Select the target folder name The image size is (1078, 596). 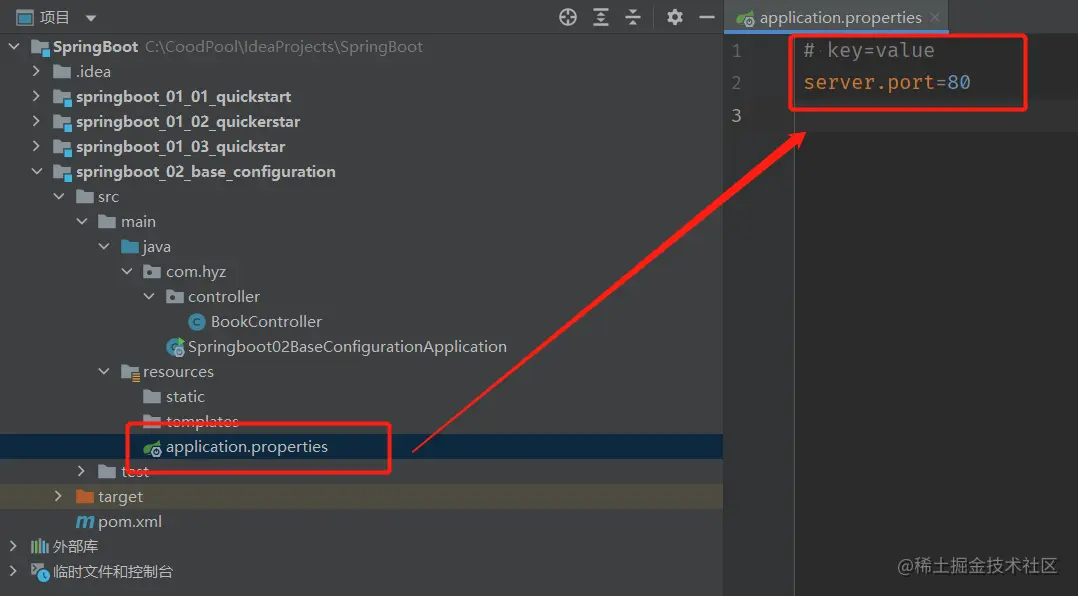click(x=120, y=496)
